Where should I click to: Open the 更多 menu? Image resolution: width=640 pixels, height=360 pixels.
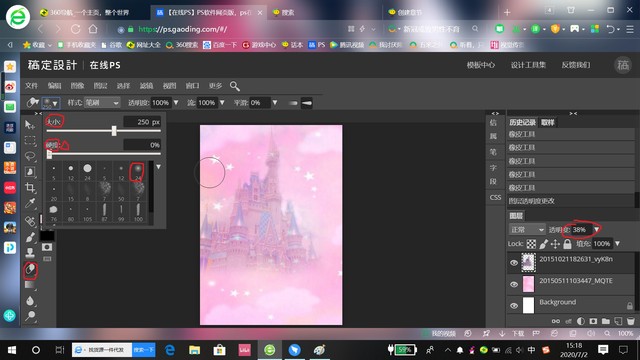[x=216, y=86]
